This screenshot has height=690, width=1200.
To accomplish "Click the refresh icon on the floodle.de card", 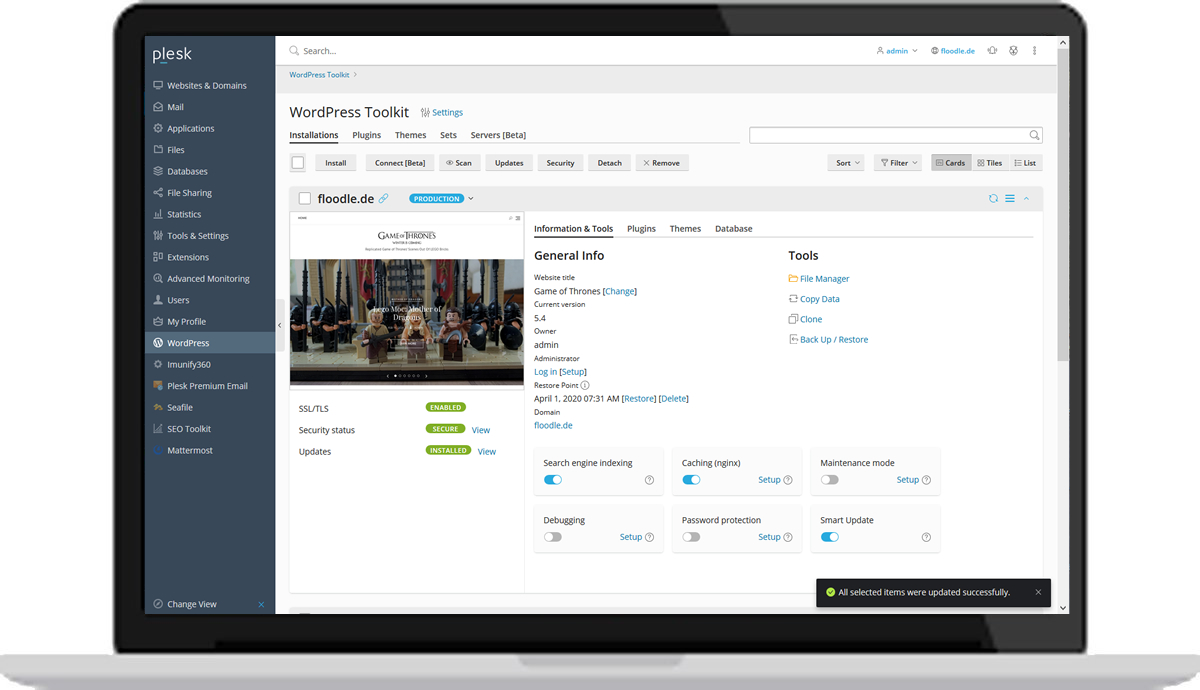I will coord(992,198).
